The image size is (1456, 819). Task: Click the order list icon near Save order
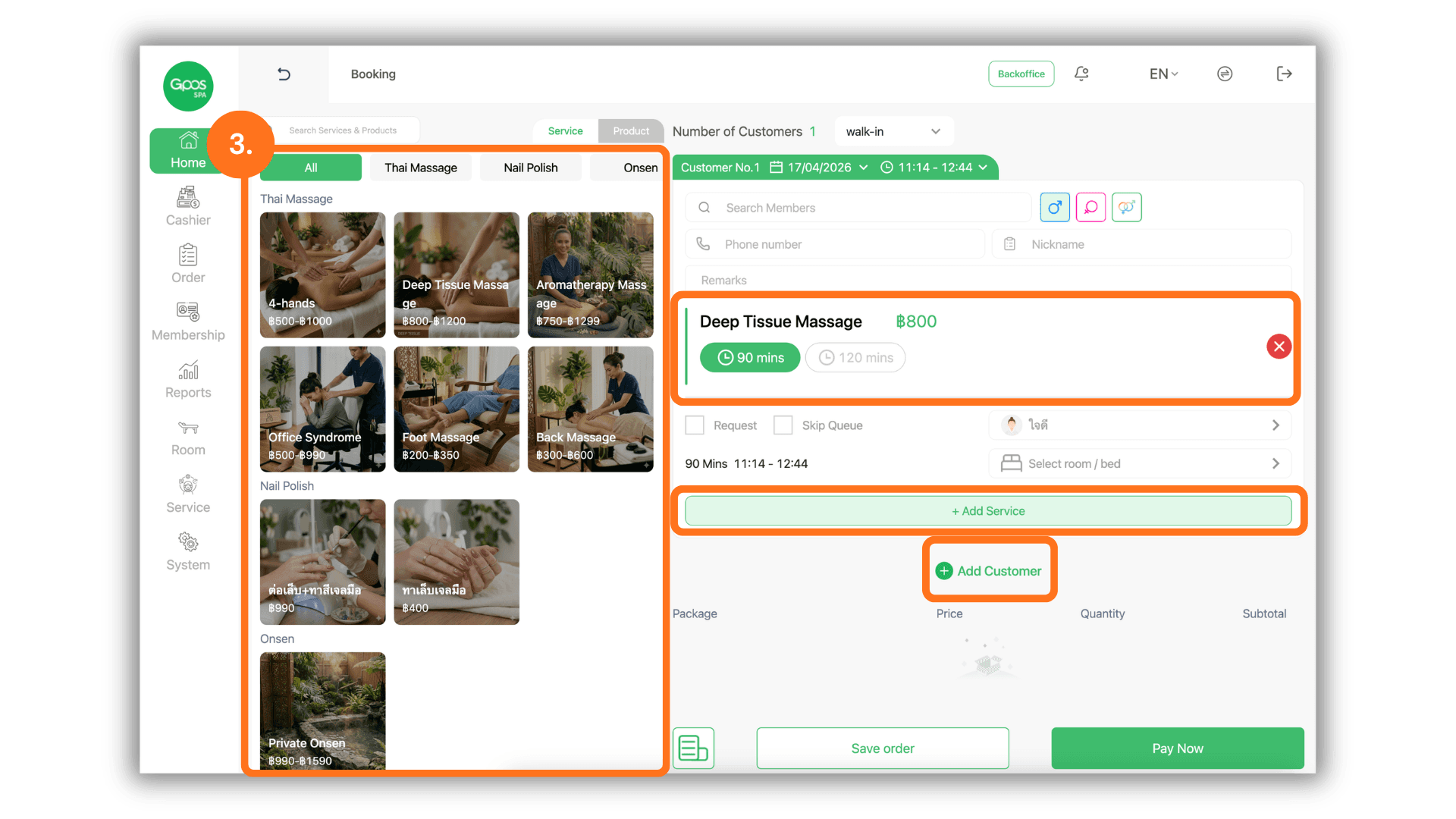point(693,748)
